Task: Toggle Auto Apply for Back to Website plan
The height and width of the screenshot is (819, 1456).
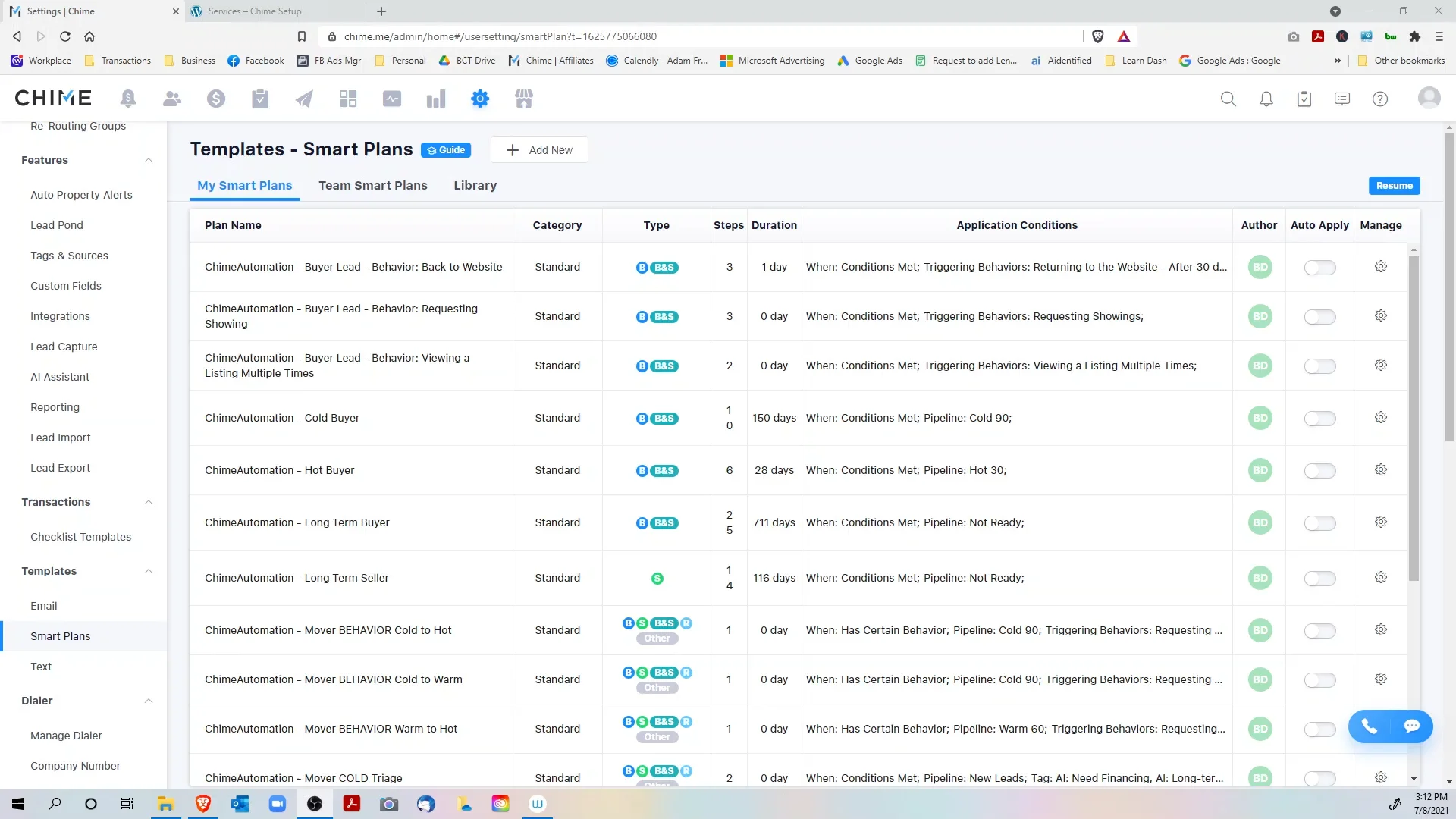Action: [1319, 267]
